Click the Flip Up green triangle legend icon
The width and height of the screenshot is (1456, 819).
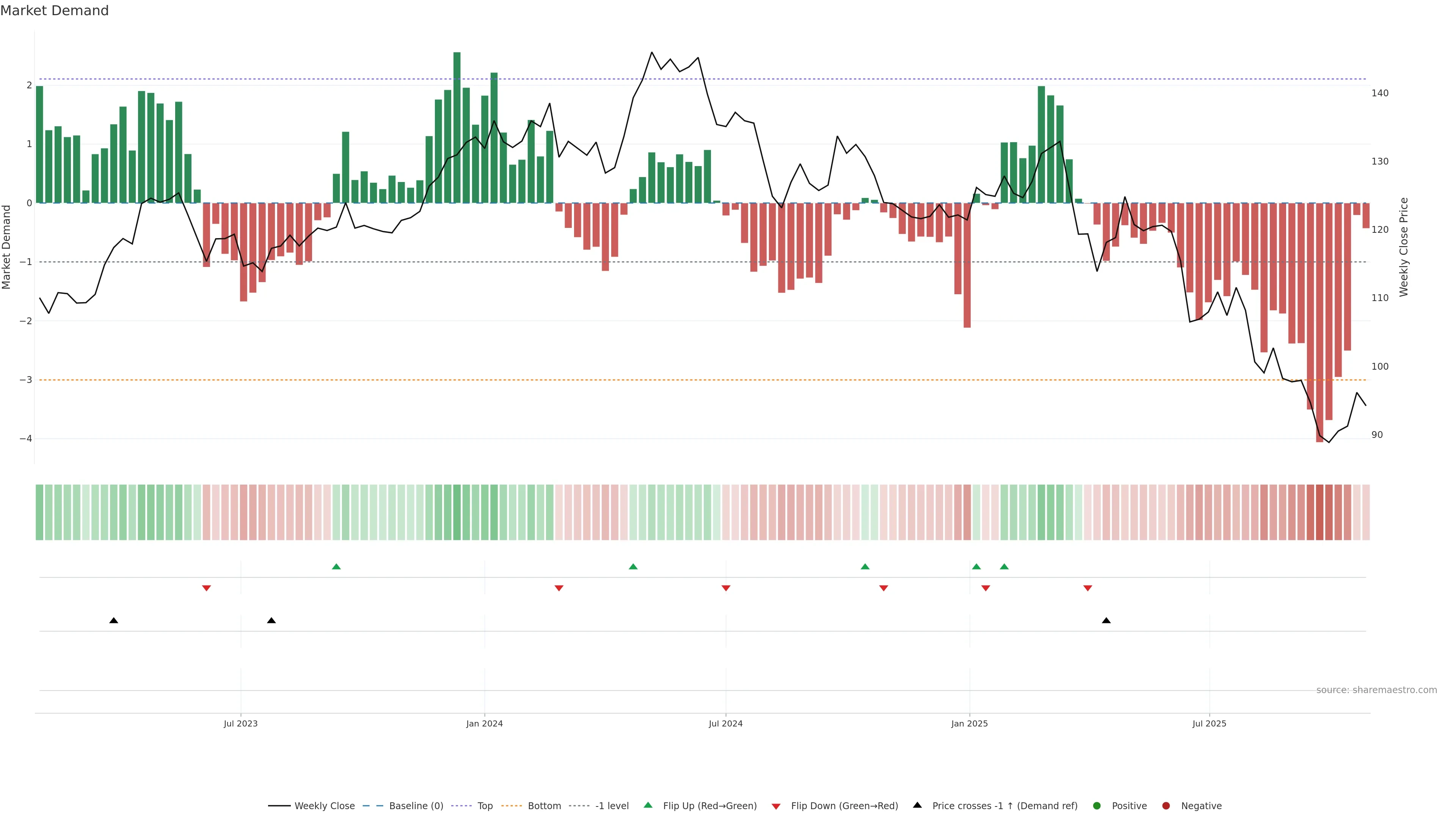coord(648,805)
